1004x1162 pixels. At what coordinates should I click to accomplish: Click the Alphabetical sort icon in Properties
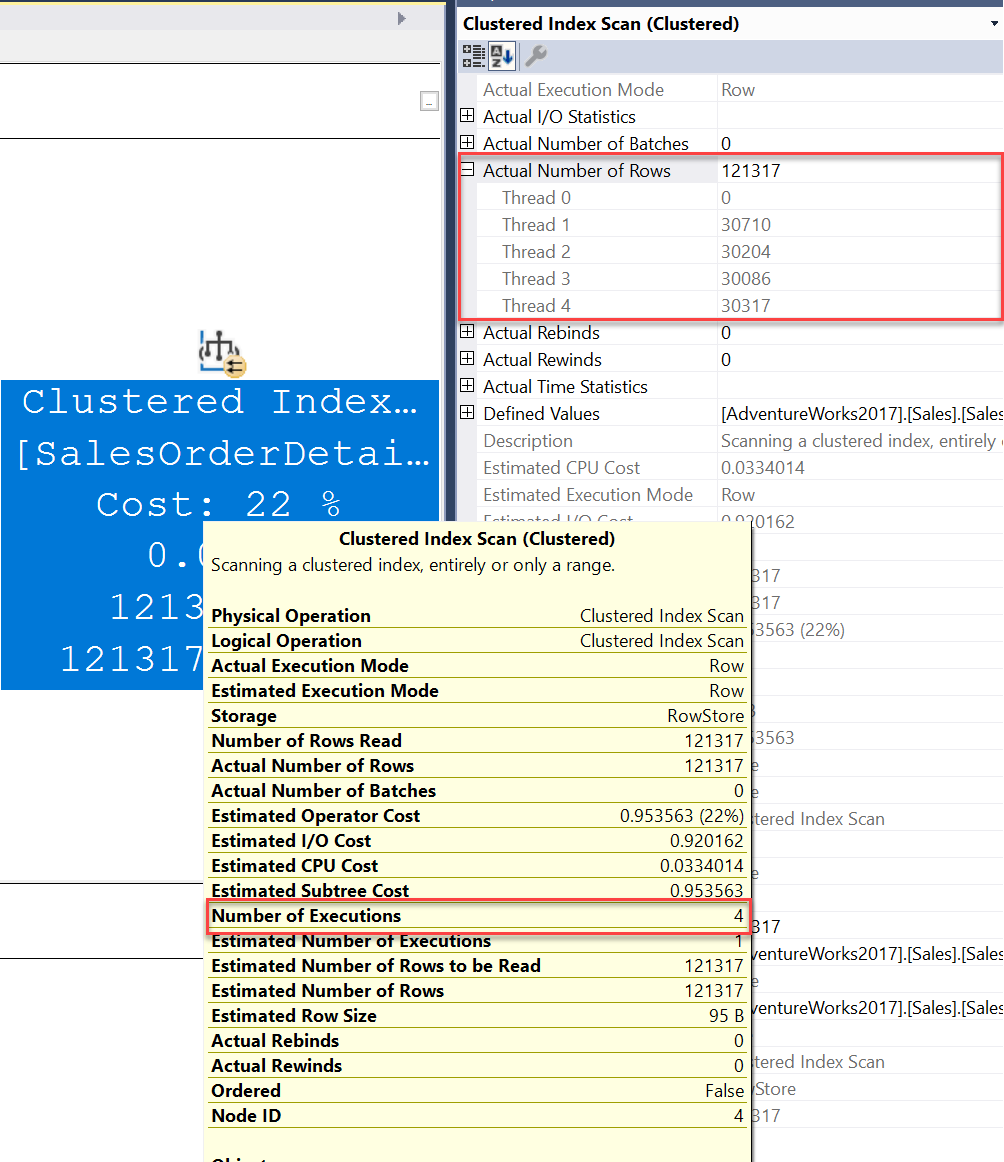501,57
